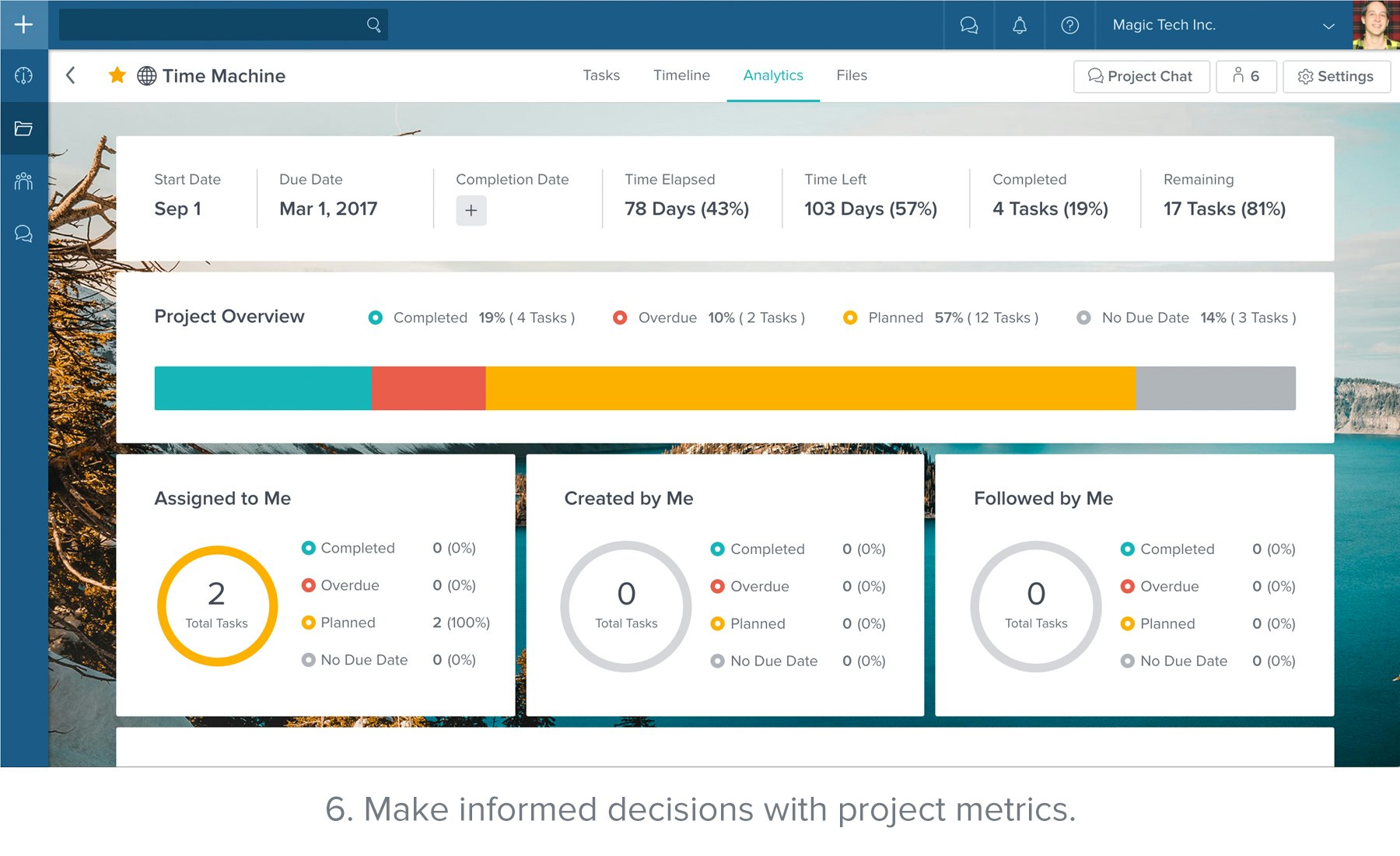Switch to the Timeline tab

pos(681,75)
